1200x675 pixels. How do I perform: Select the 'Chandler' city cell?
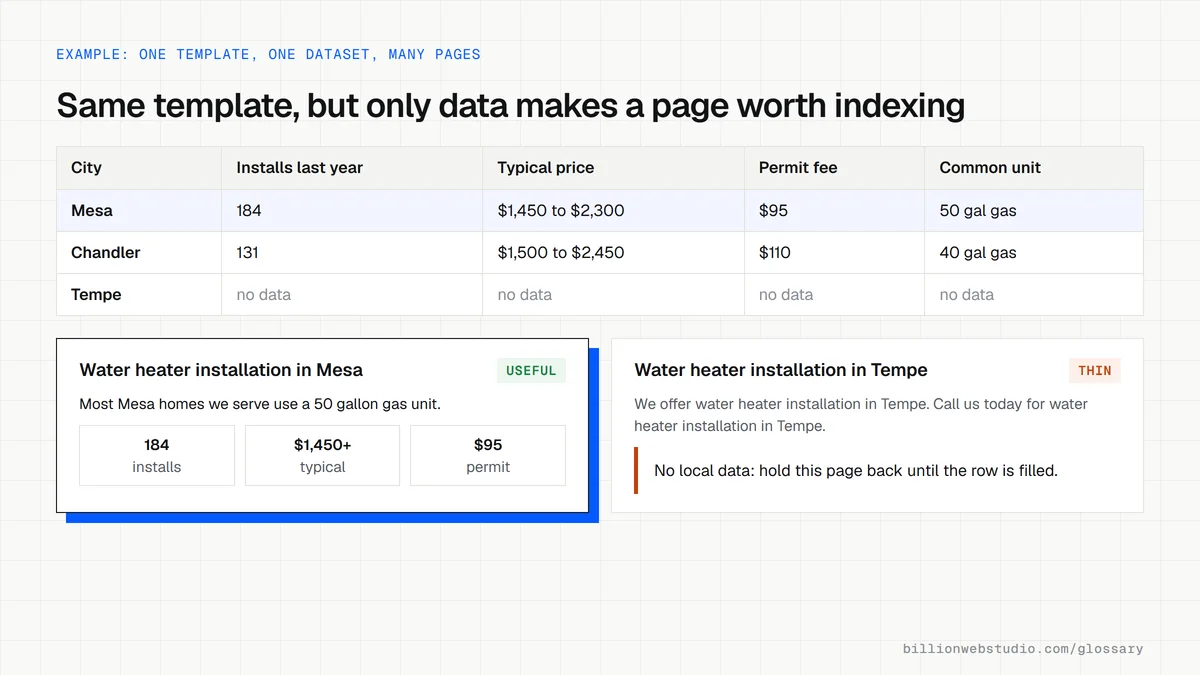coord(139,253)
